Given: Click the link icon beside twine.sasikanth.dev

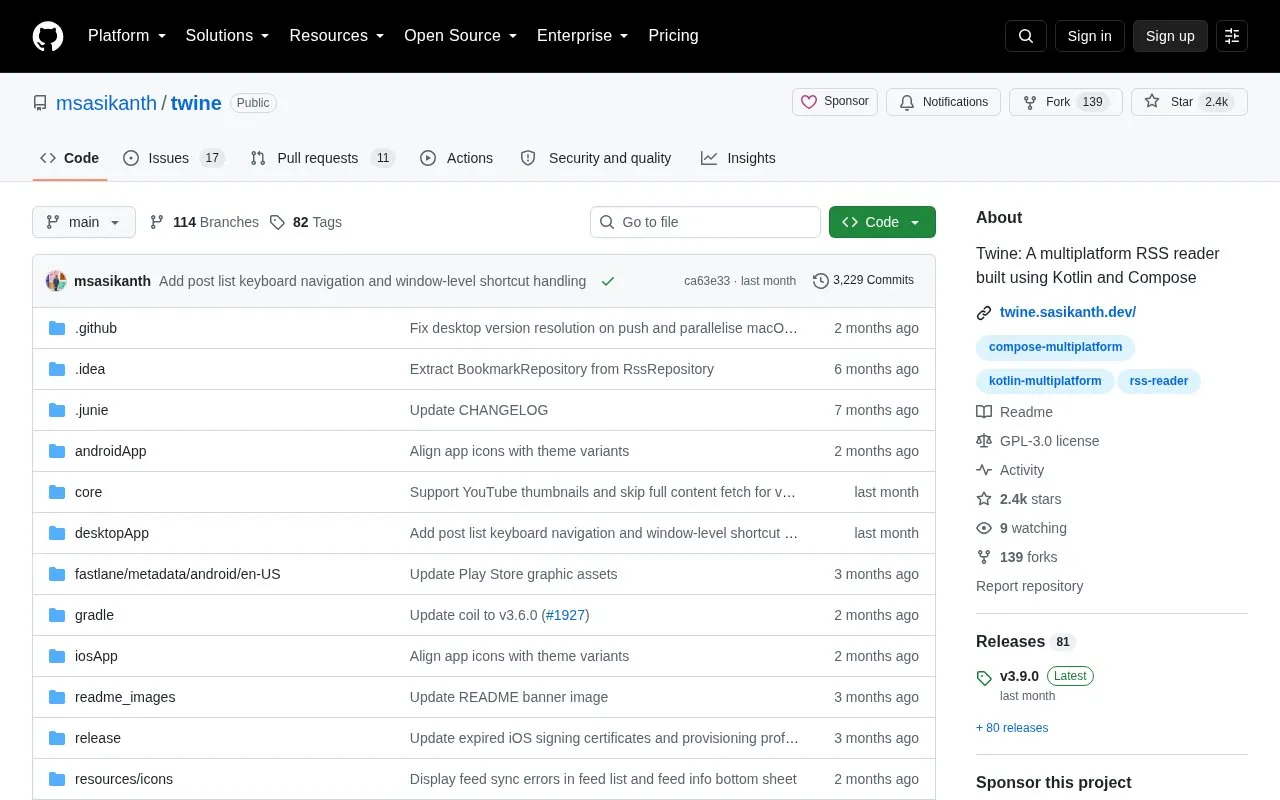Looking at the screenshot, I should pyautogui.click(x=984, y=313).
